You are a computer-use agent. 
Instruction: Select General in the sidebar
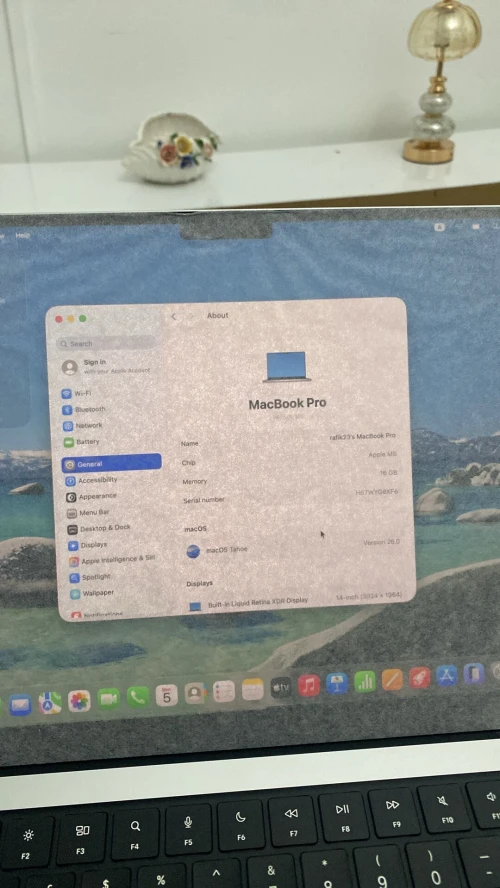point(112,464)
